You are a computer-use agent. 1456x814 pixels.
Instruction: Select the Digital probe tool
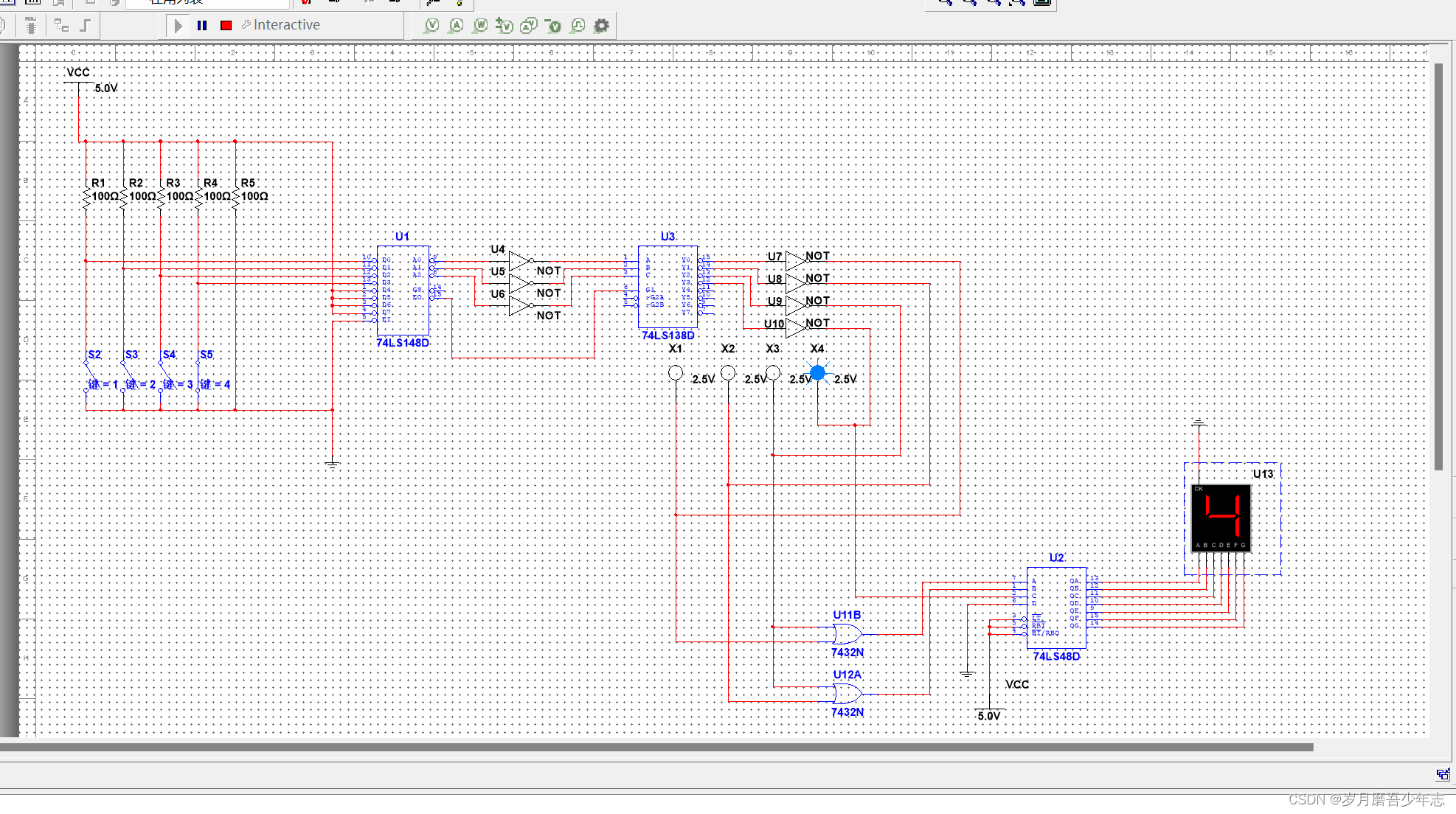(578, 26)
